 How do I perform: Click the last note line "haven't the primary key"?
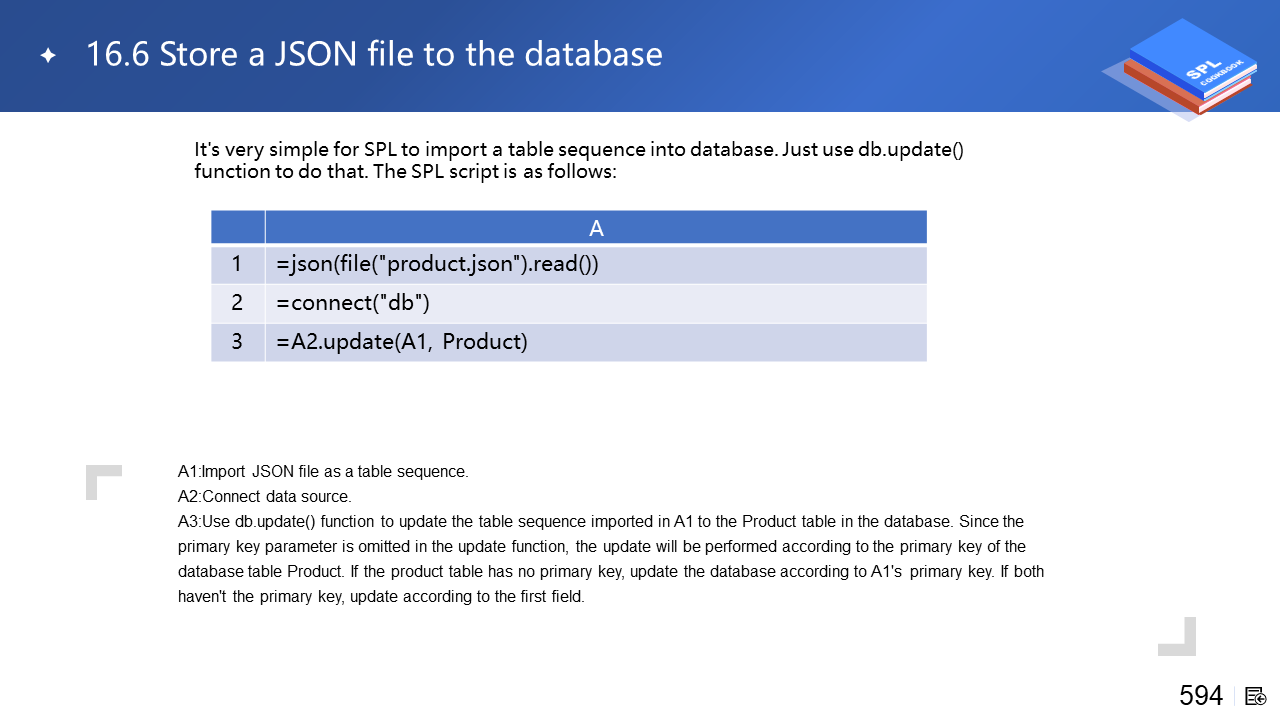[x=381, y=597]
